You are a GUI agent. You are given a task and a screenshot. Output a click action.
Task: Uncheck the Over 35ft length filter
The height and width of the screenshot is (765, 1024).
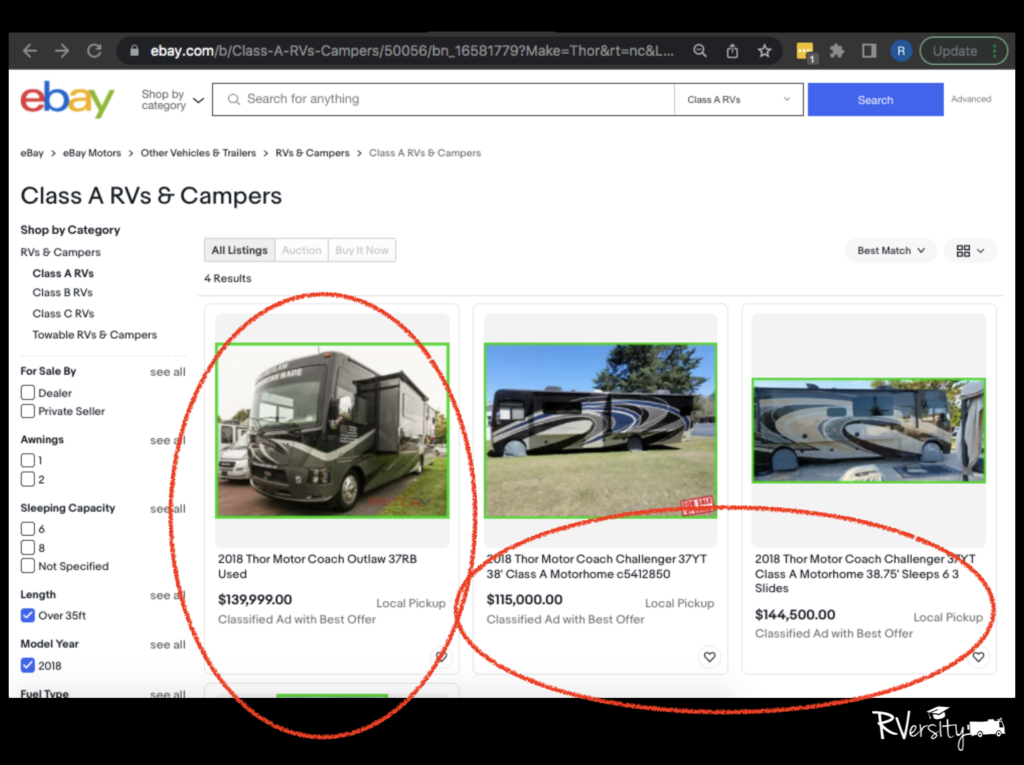coord(28,616)
